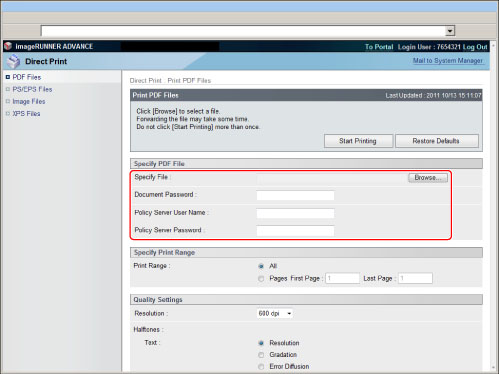Select XPS Files in the sidebar
Screen dimensions: 499x374
pyautogui.click(x=26, y=114)
